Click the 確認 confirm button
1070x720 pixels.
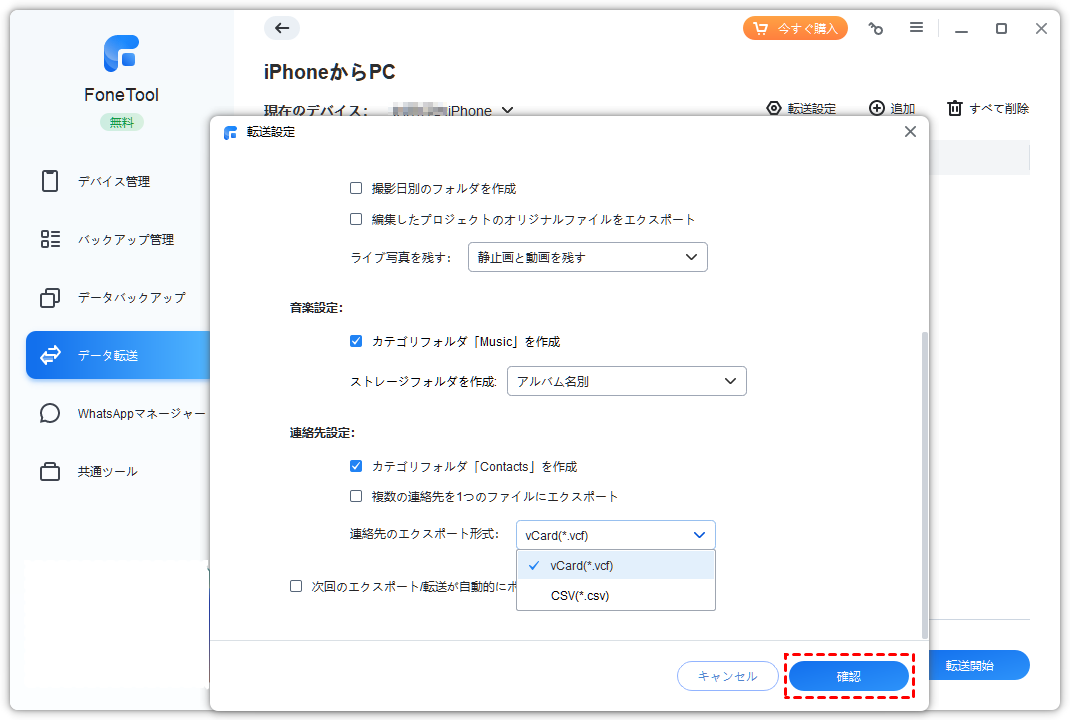click(849, 676)
